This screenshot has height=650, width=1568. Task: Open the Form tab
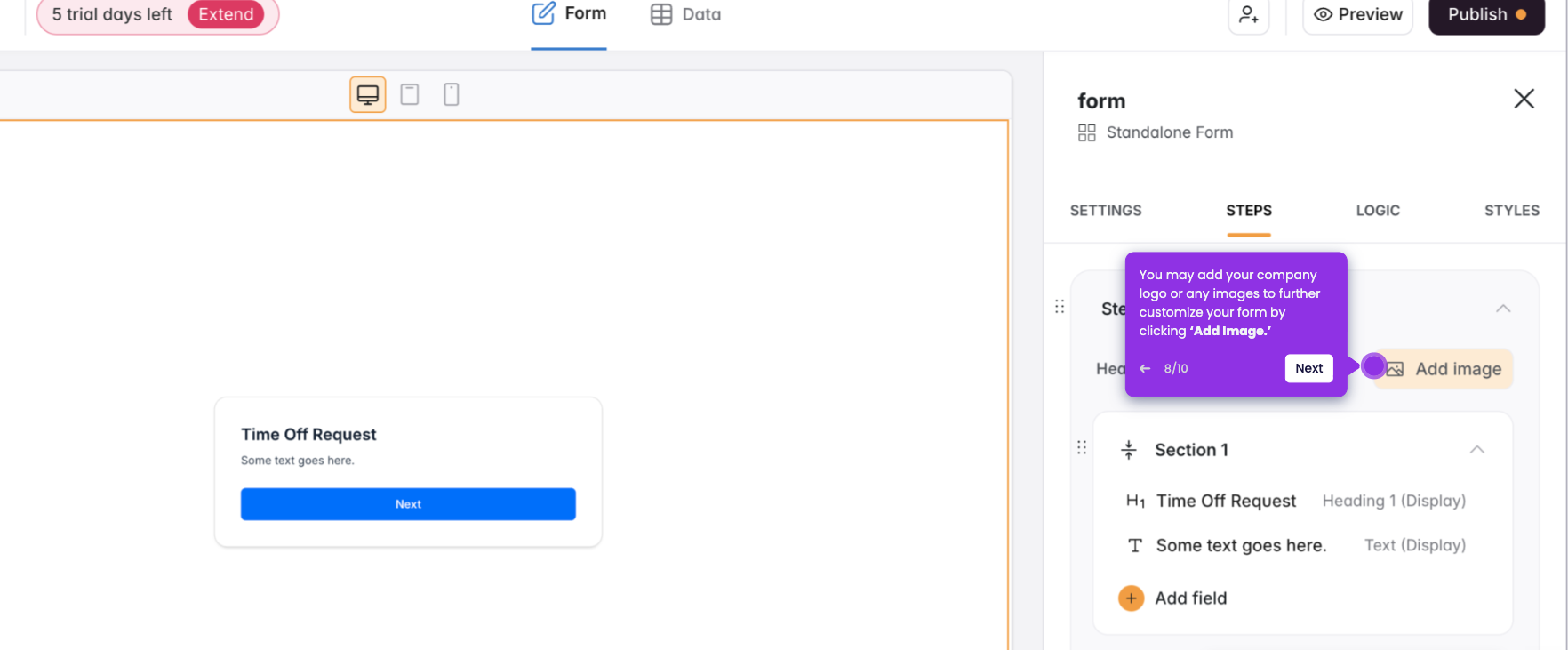click(569, 14)
